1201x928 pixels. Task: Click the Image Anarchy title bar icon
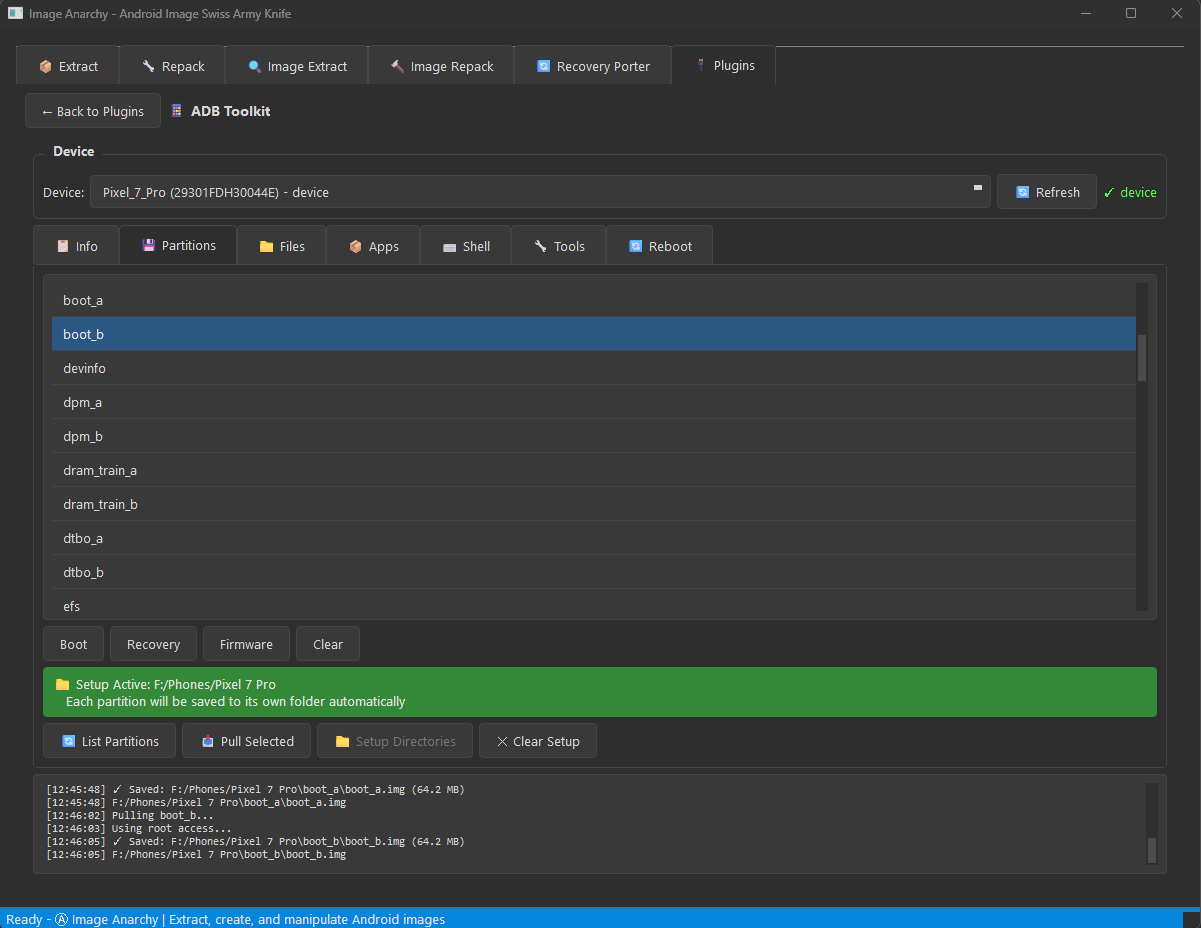(x=15, y=13)
